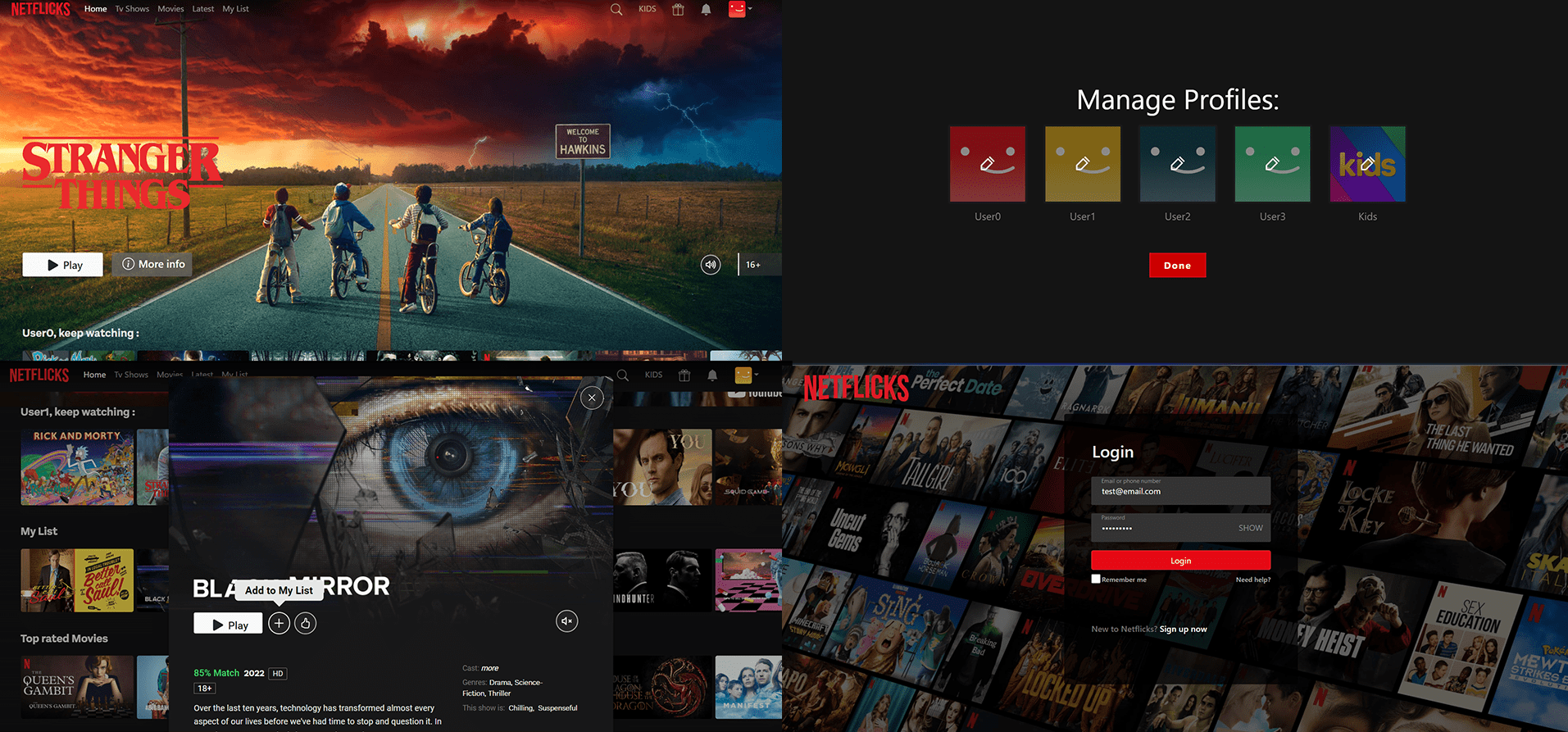Select Home tab on Stranger Things screen
Image resolution: width=1568 pixels, height=732 pixels.
click(x=96, y=9)
